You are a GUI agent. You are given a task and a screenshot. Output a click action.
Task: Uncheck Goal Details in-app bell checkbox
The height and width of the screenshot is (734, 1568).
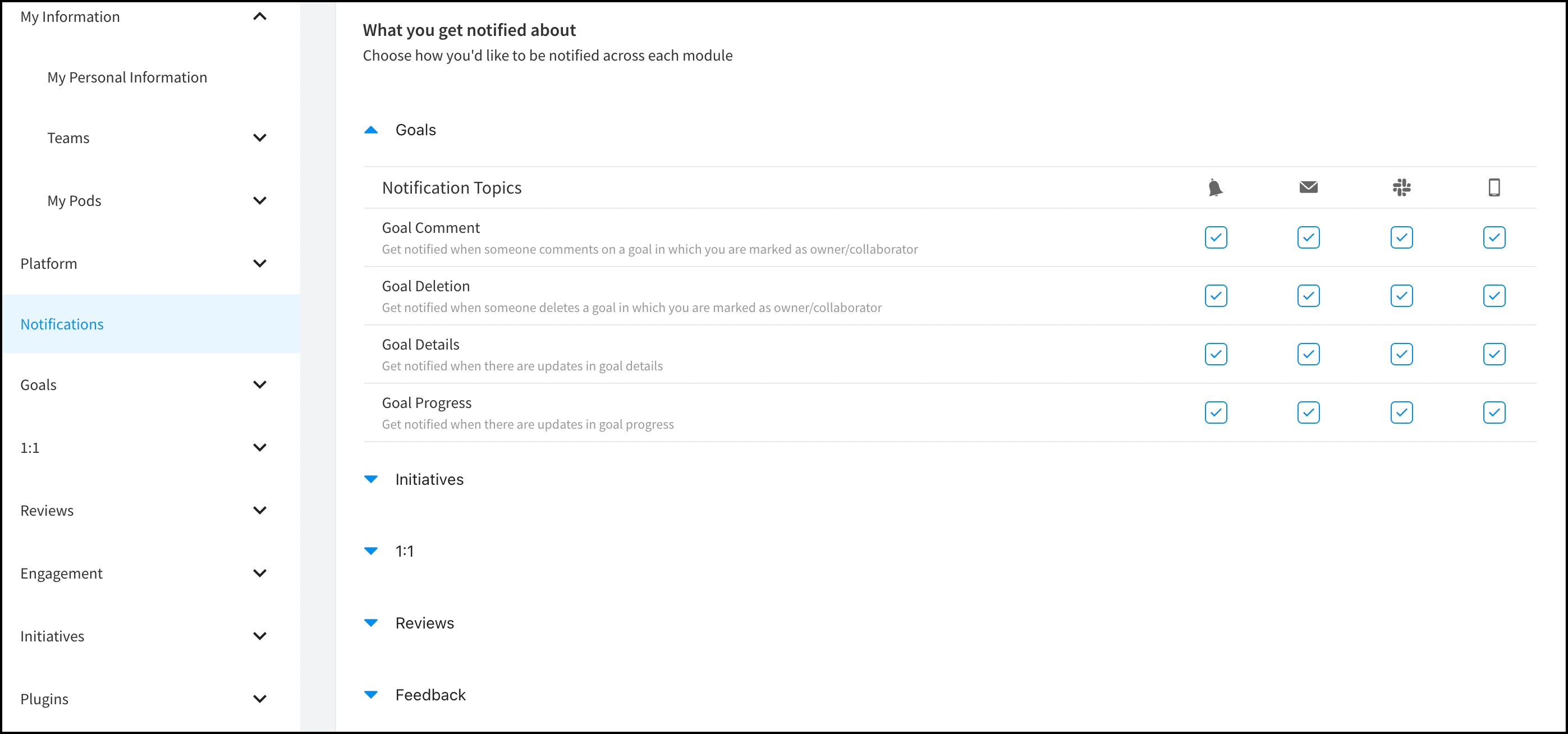(x=1216, y=354)
